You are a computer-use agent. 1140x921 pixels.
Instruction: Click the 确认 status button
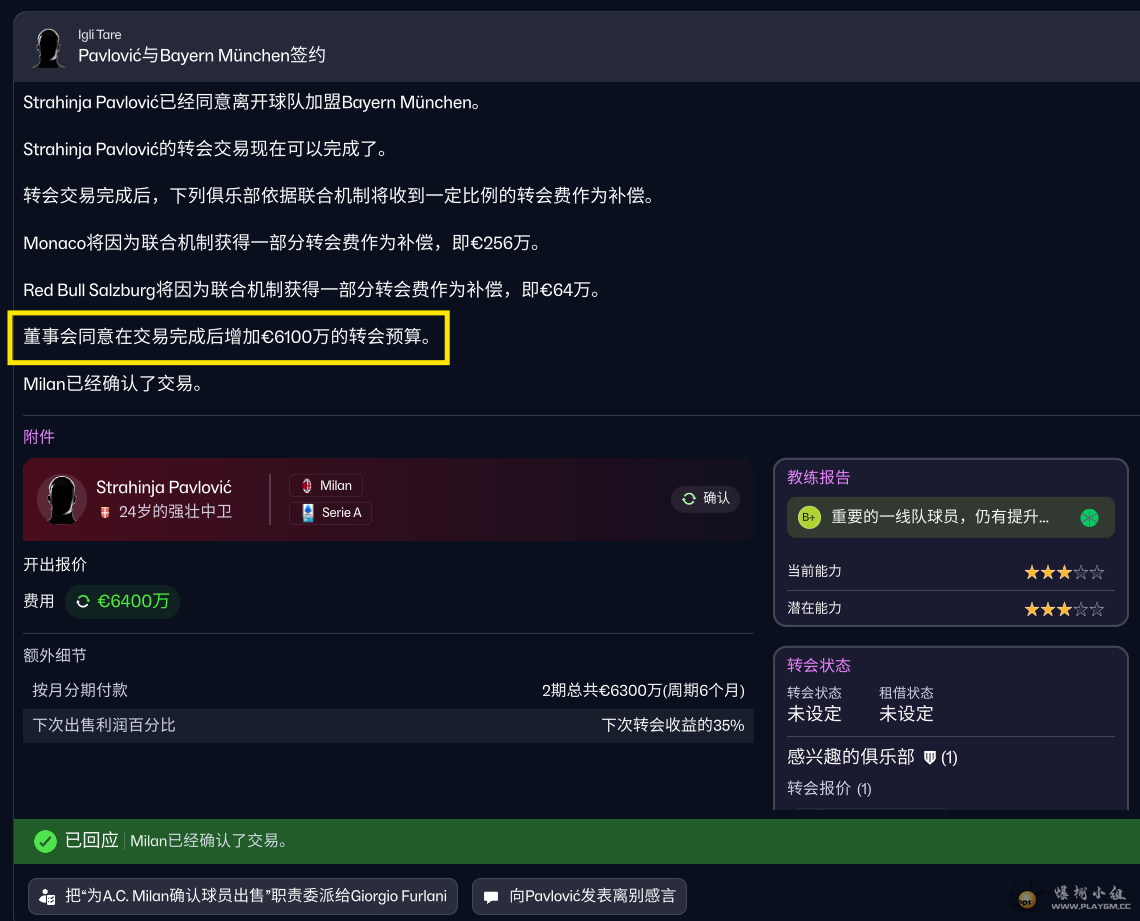[705, 499]
